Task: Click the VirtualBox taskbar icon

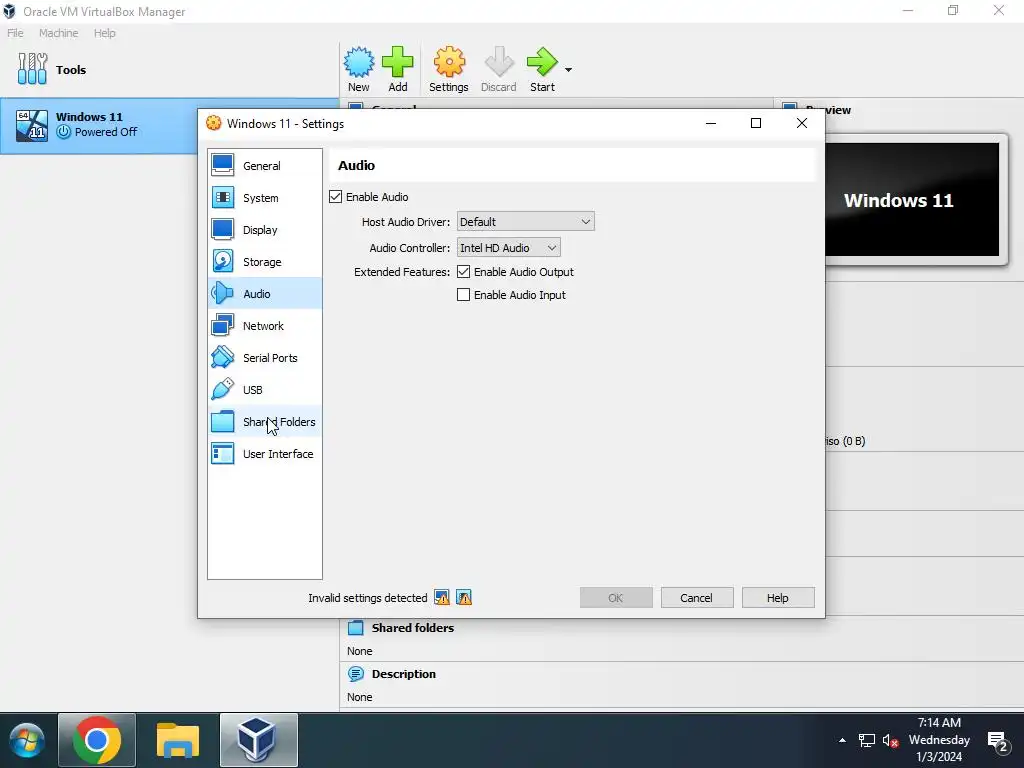Action: (x=259, y=741)
